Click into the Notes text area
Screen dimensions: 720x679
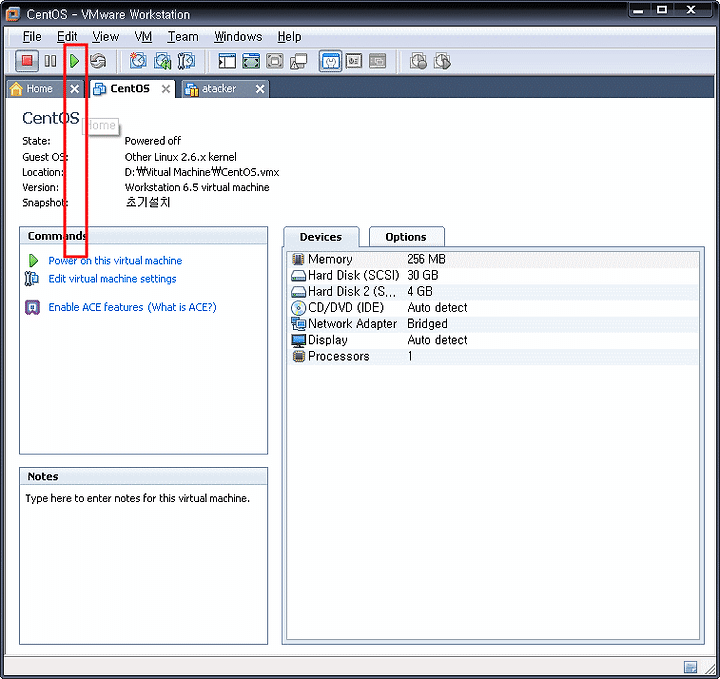(143, 565)
